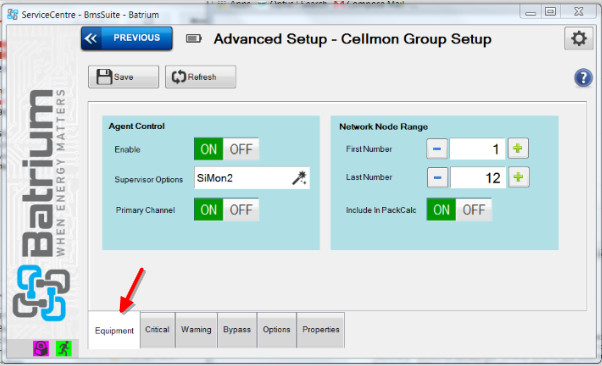Screen dimensions: 602x366
Task: Open the blue help question mark
Action: [583, 78]
